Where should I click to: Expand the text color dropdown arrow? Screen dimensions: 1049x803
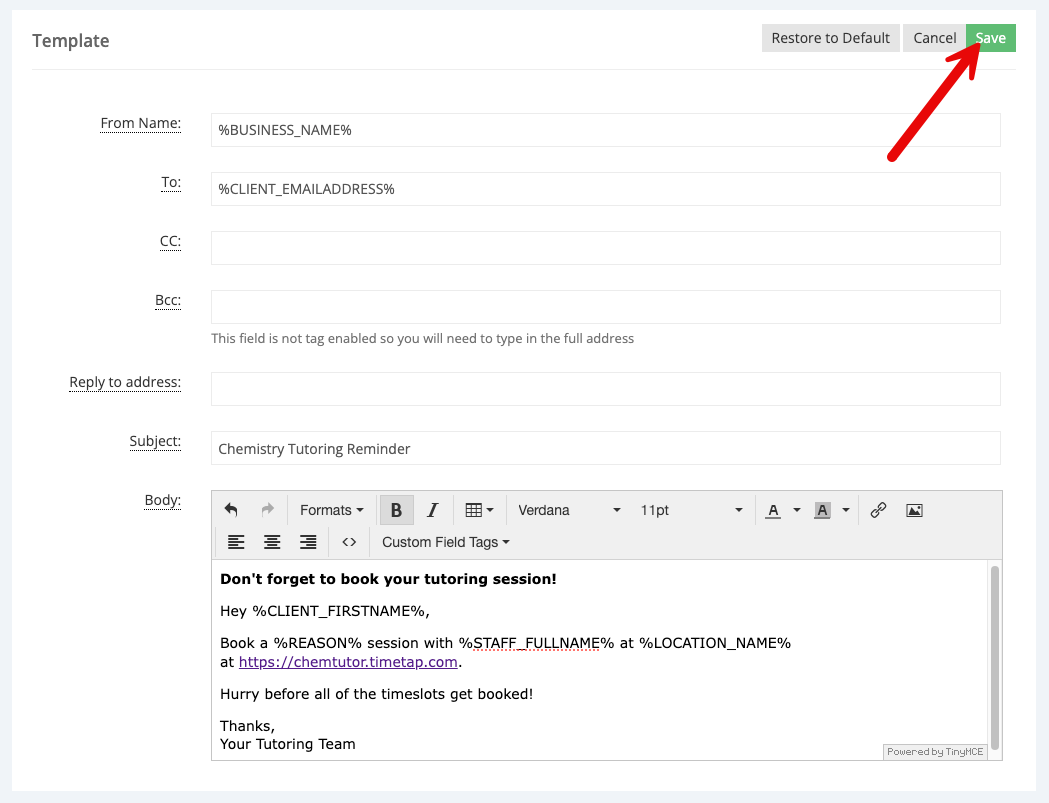(x=797, y=510)
